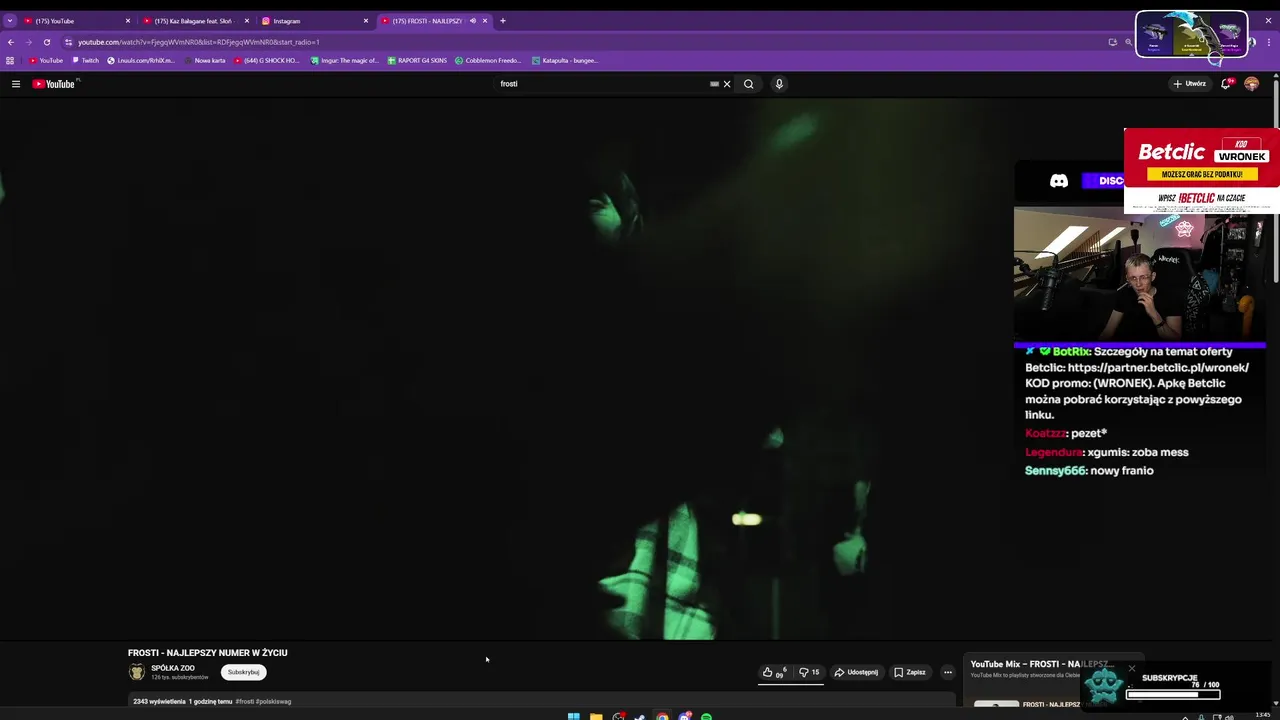The width and height of the screenshot is (1280, 720).
Task: Click the Discord icon on stream overlay
Action: click(x=1058, y=181)
